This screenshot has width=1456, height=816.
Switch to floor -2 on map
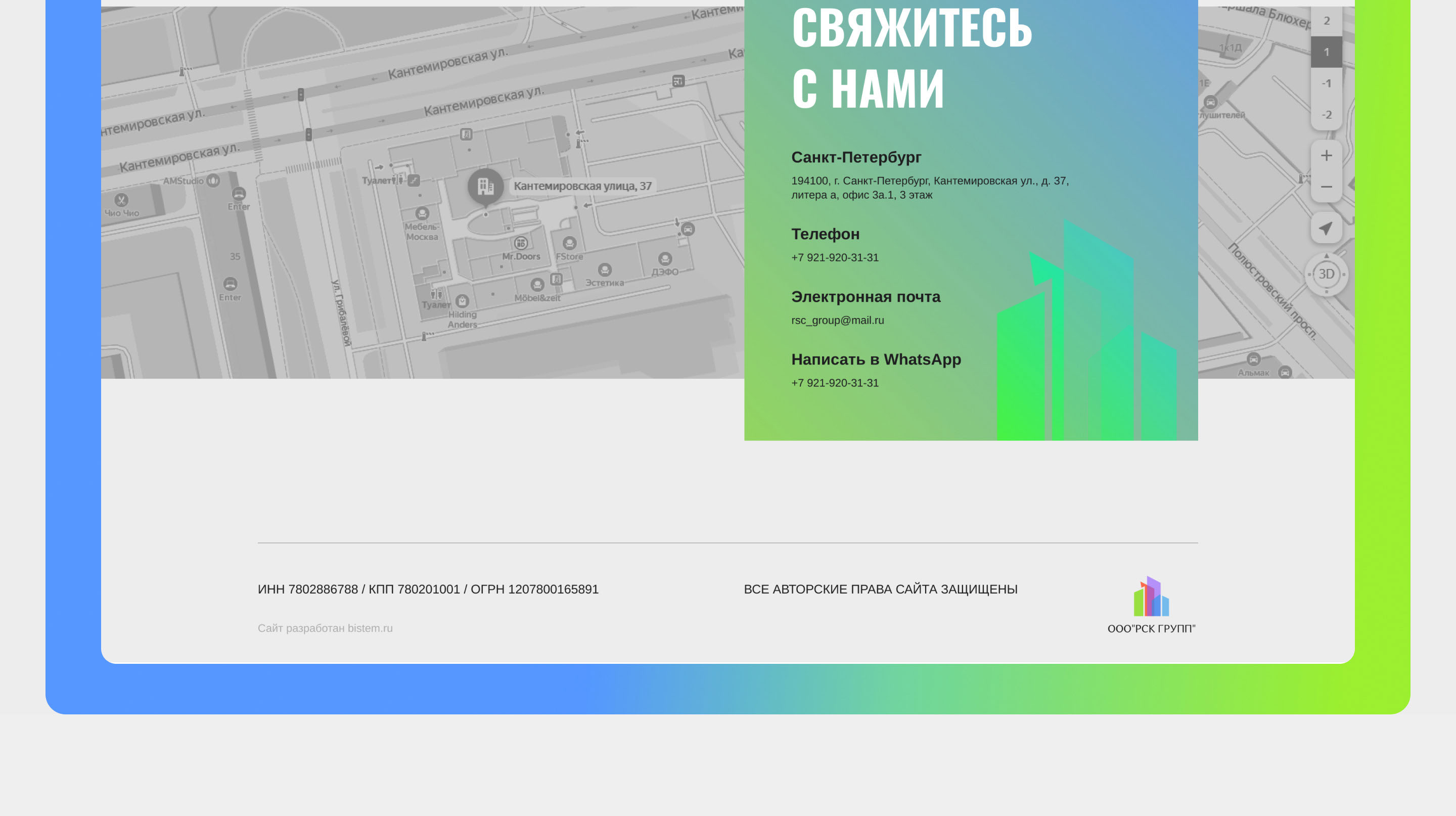1326,115
